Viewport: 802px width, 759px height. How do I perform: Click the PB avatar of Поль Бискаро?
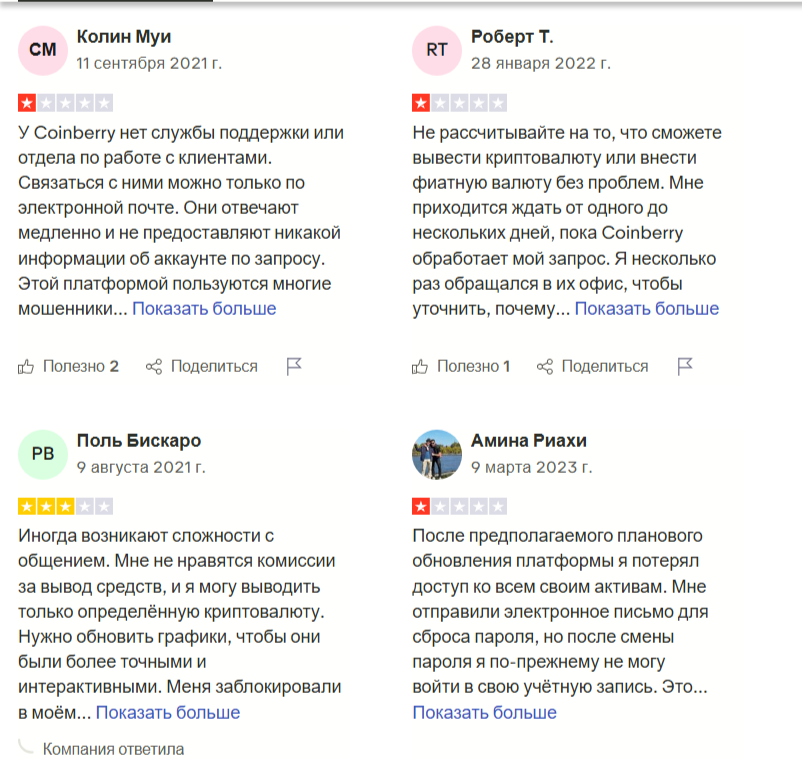point(43,454)
